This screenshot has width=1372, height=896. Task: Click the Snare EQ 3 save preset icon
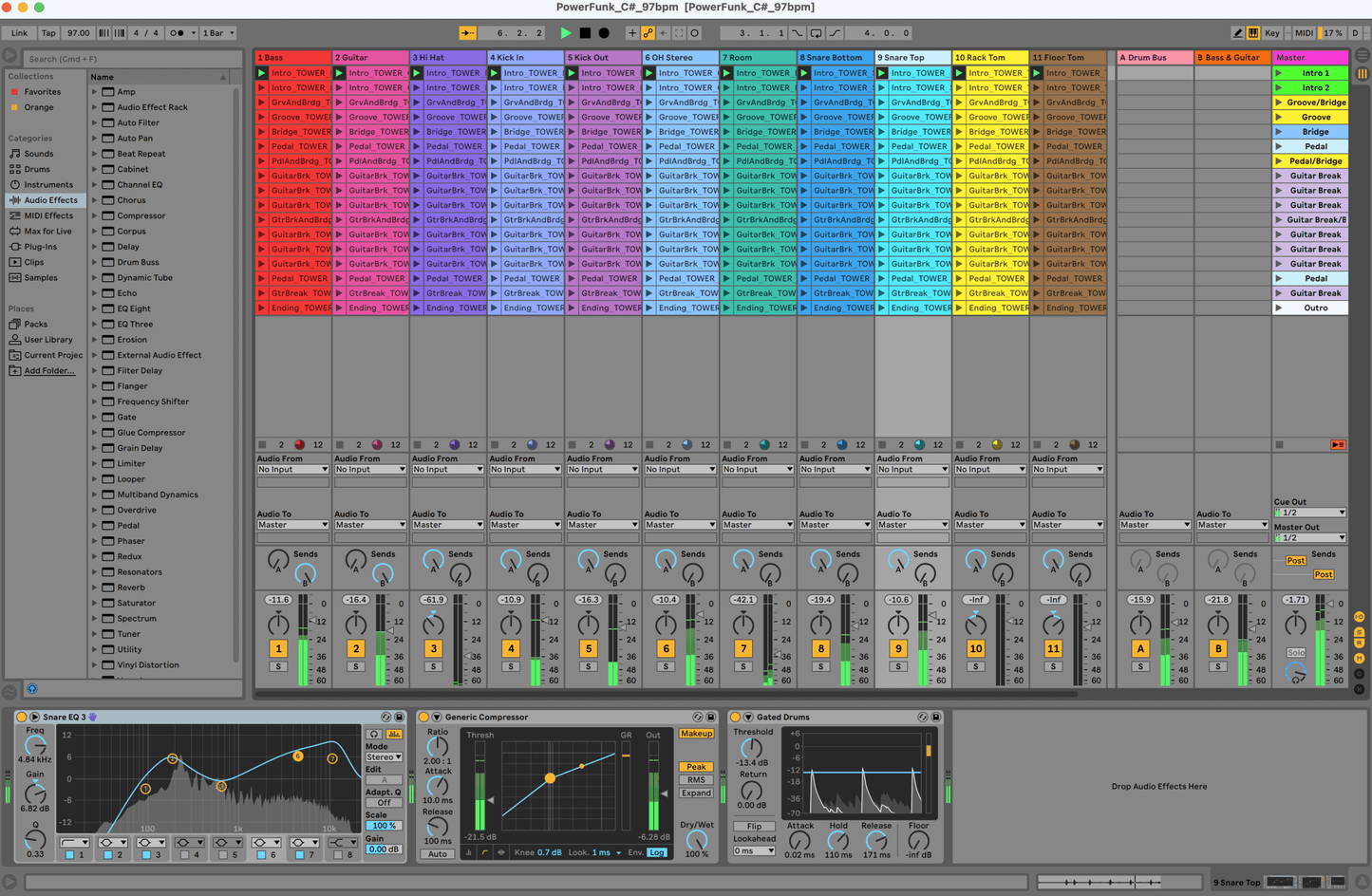(x=399, y=718)
